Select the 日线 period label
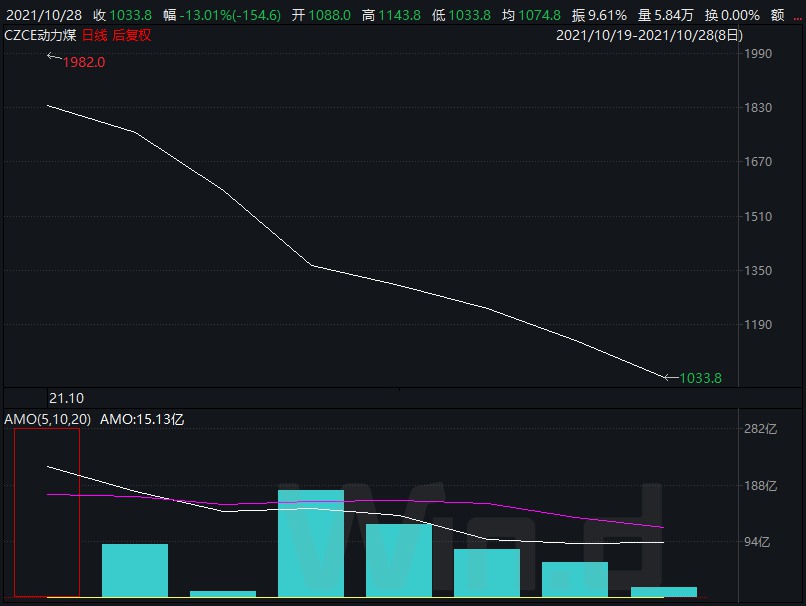 (95, 35)
